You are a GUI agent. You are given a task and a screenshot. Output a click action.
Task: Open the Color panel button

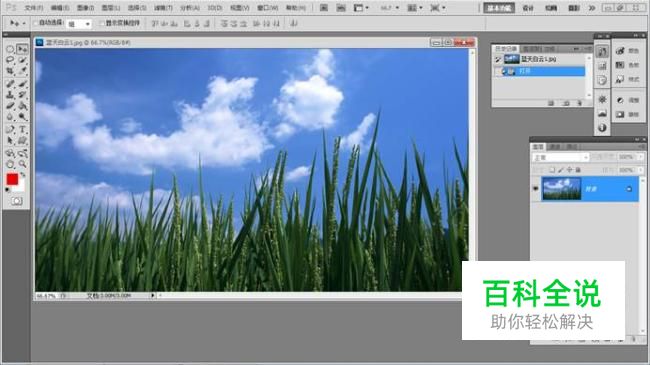pos(628,51)
